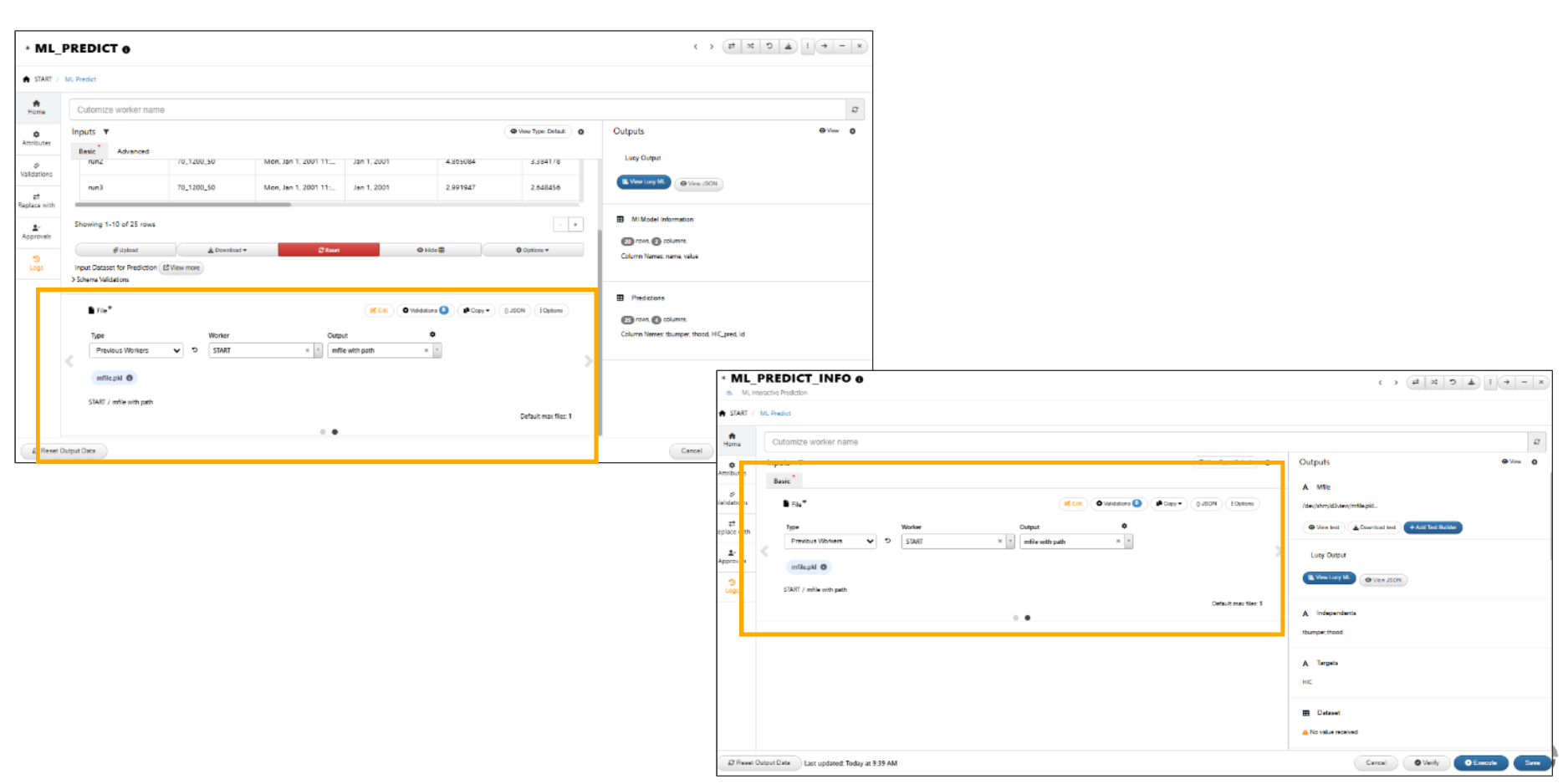Viewport: 1568px width, 784px height.
Task: Click Hide table button in ML_PREDICT
Action: point(431,250)
